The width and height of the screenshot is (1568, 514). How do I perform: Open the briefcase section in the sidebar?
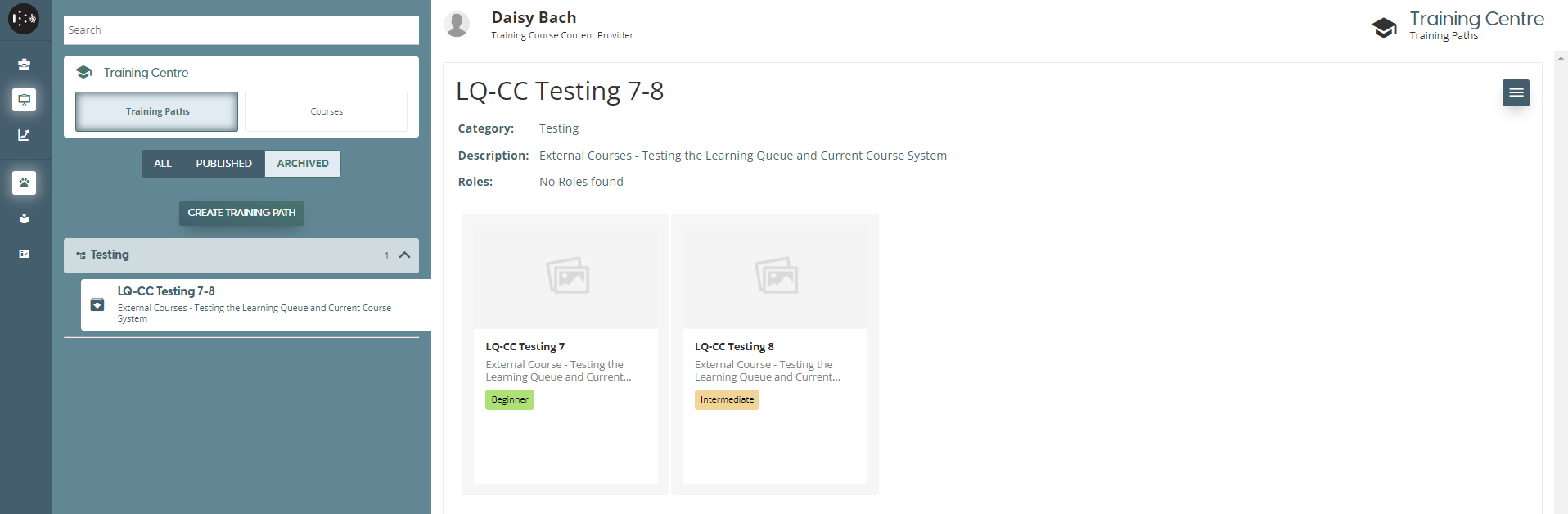pyautogui.click(x=24, y=65)
